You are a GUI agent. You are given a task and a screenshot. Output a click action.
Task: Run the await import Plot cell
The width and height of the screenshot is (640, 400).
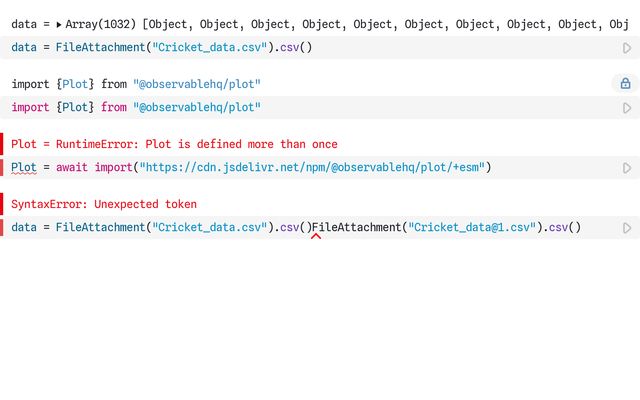627,168
